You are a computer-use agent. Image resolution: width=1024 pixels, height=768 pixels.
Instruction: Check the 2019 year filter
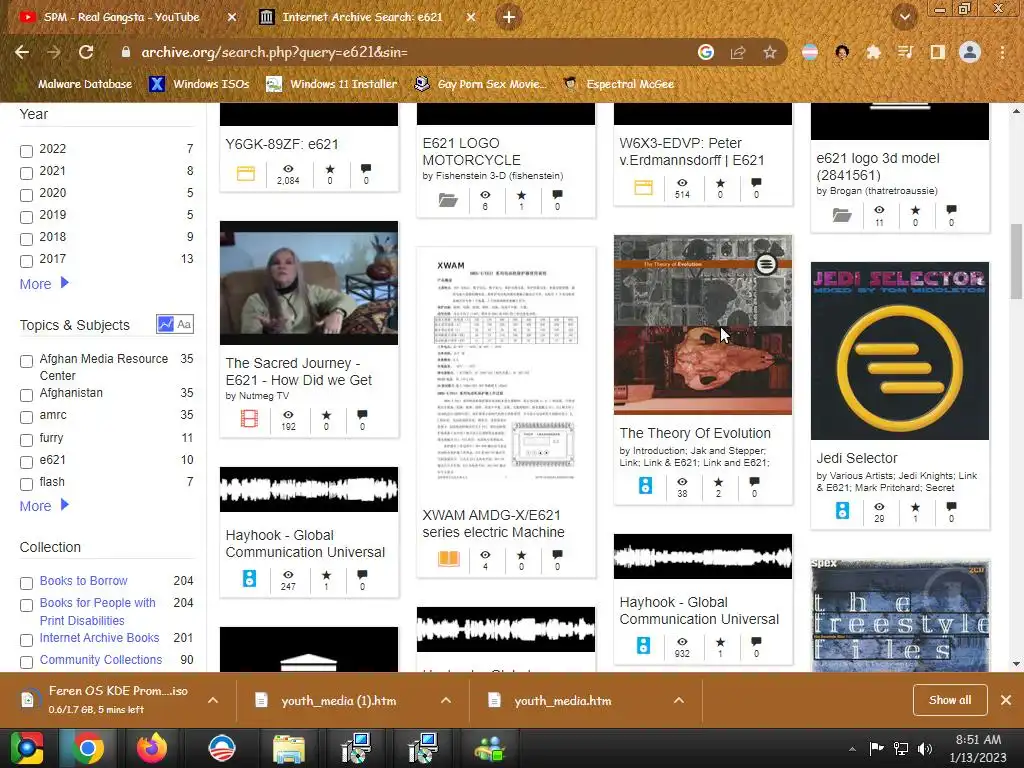tap(26, 217)
